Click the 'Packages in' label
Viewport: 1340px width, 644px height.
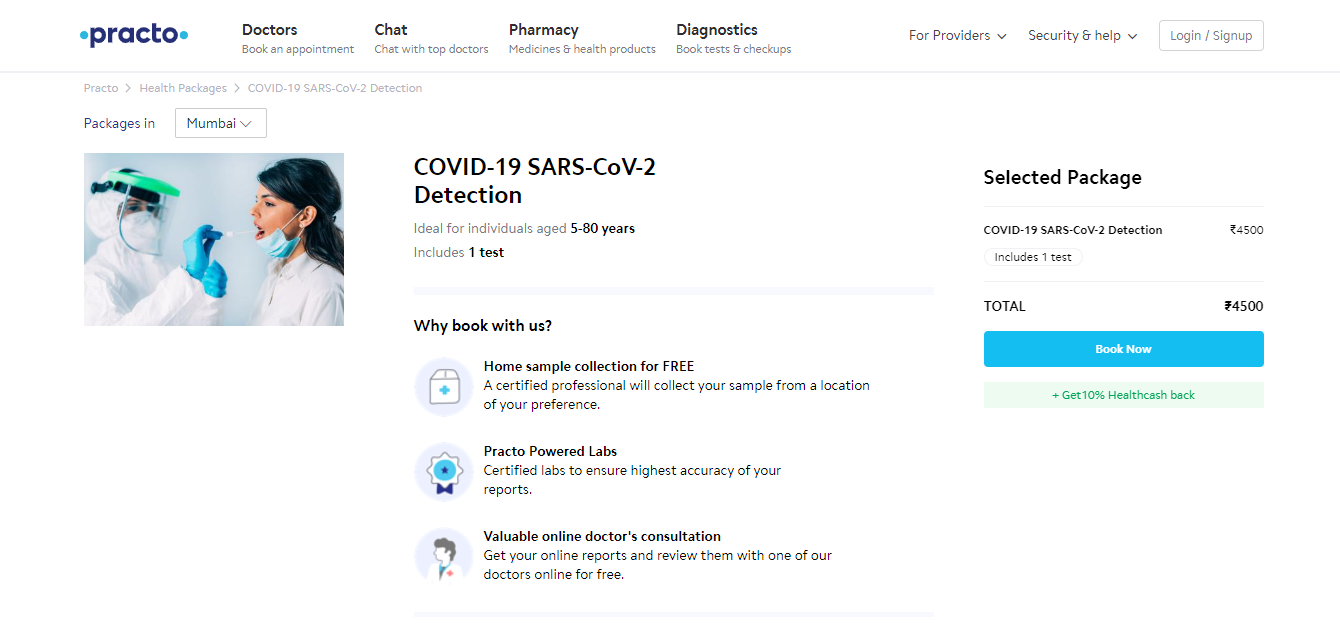click(x=120, y=124)
